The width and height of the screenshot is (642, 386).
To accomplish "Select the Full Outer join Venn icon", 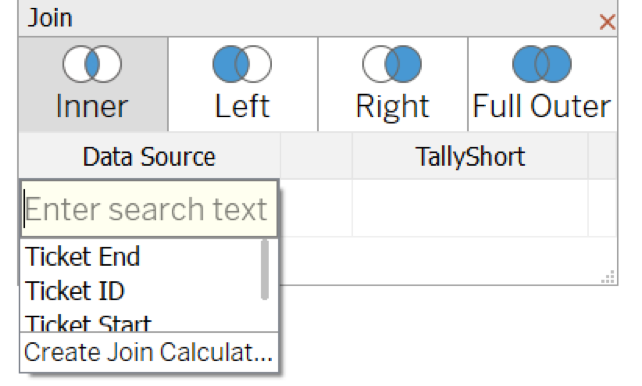I will (x=542, y=64).
